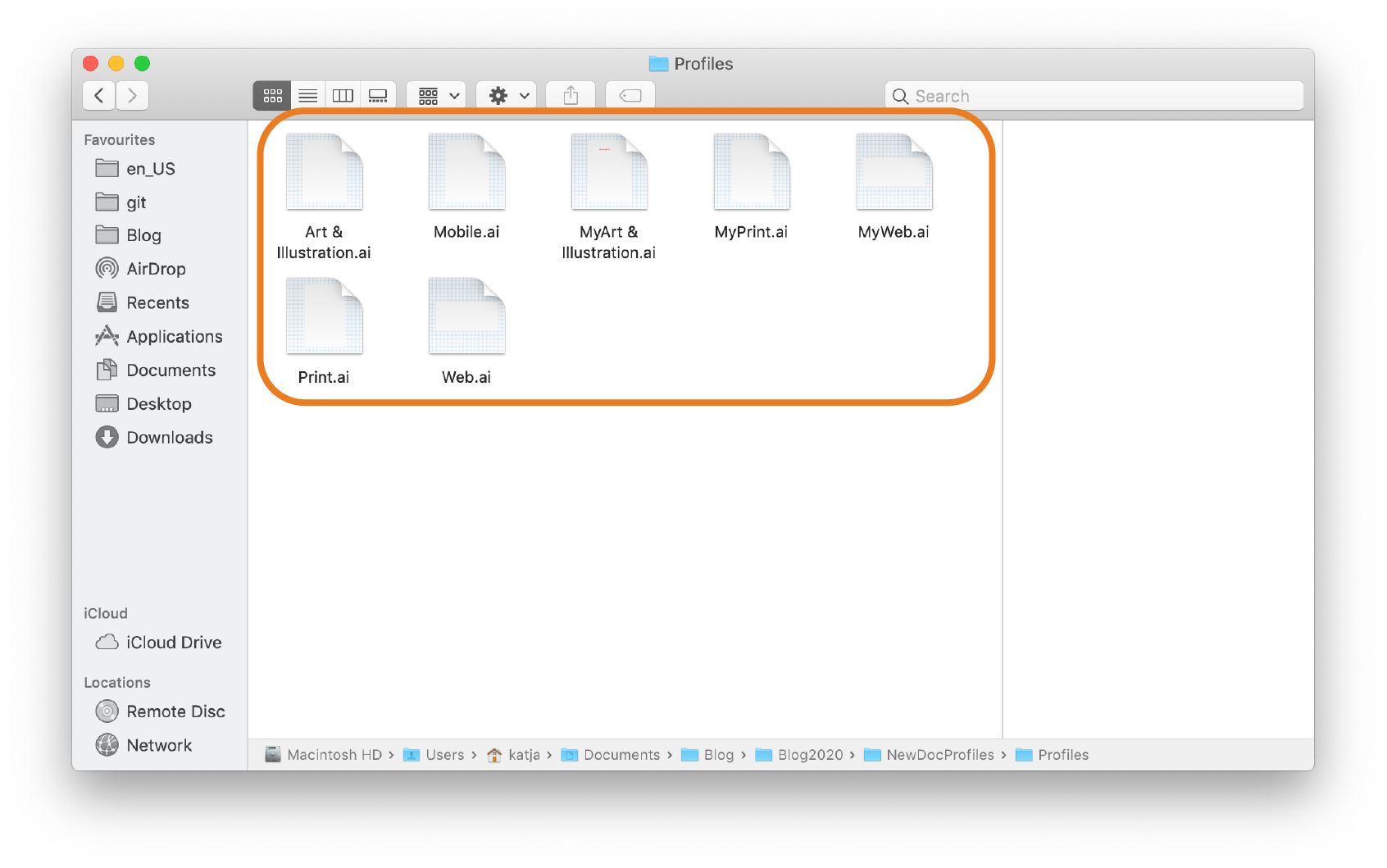Select the MyPrint.ai file icon
Image resolution: width=1387 pixels, height=868 pixels.
pyautogui.click(x=752, y=171)
